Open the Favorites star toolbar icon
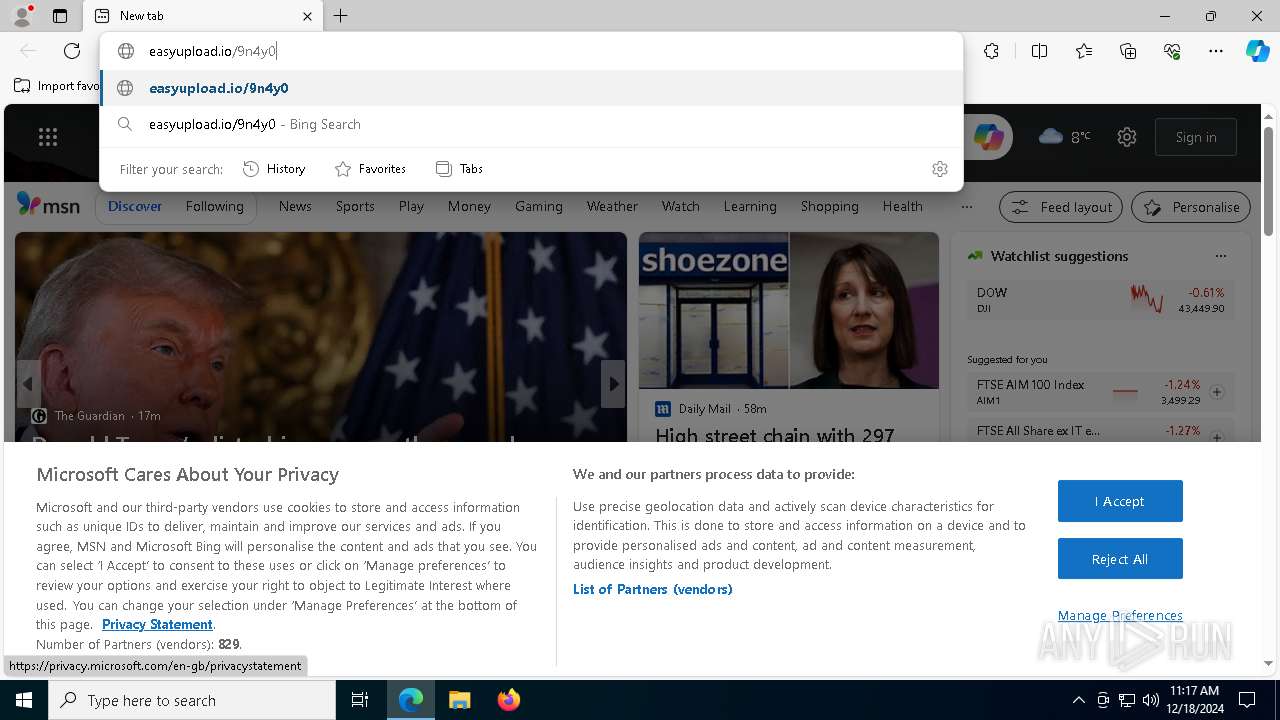 1084,51
